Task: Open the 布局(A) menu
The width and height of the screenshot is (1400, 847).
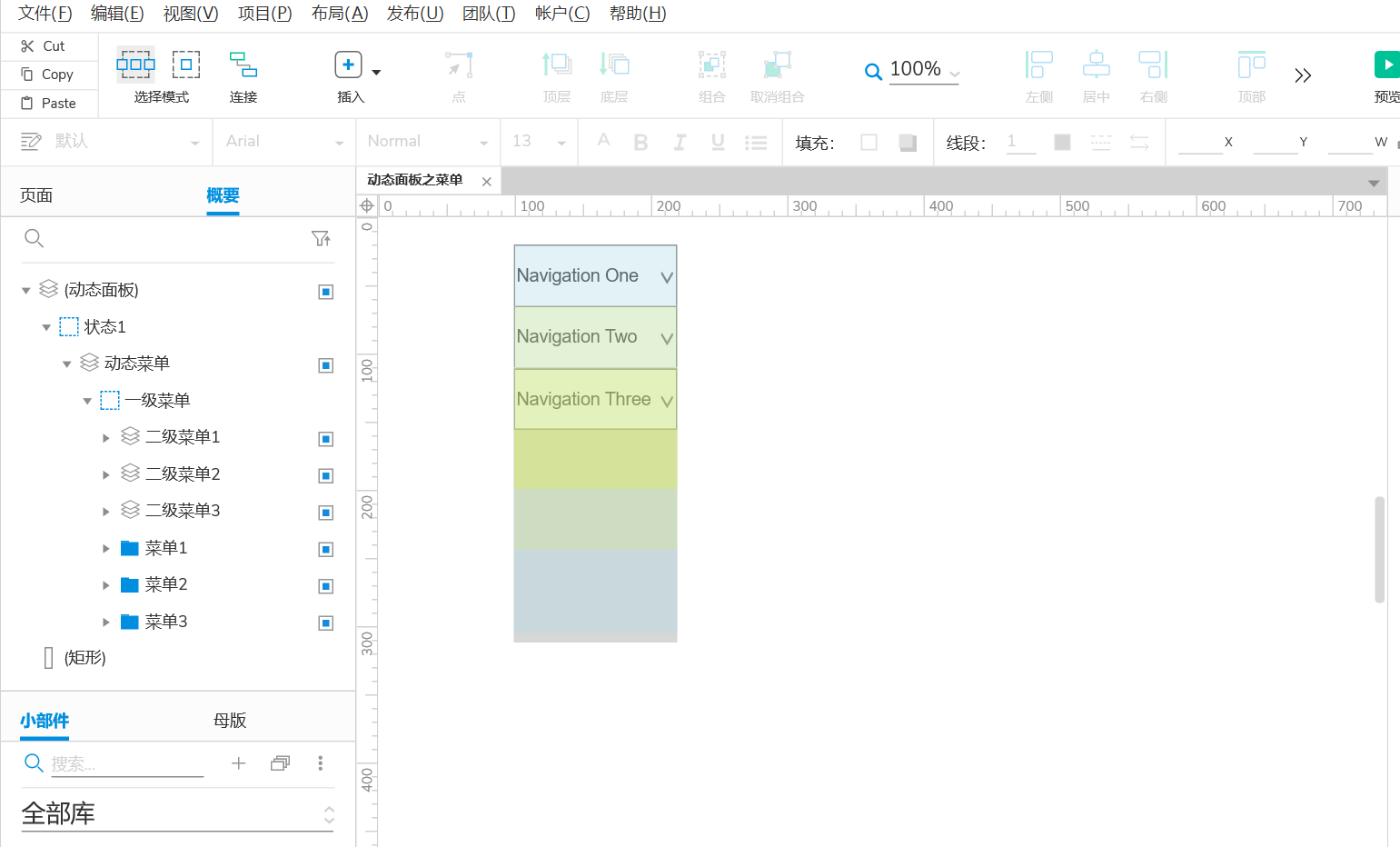Action: (x=340, y=14)
